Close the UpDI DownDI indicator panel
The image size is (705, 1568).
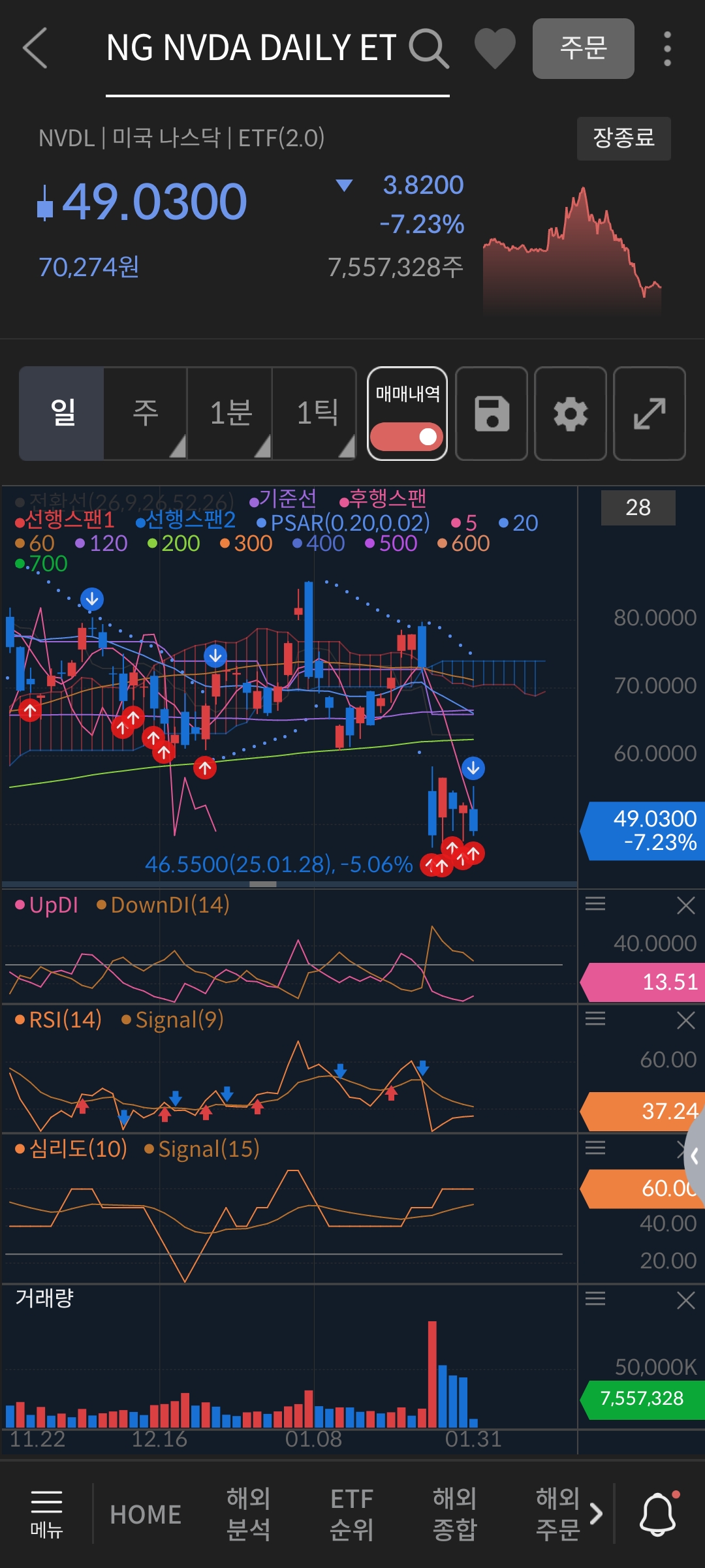tap(685, 905)
